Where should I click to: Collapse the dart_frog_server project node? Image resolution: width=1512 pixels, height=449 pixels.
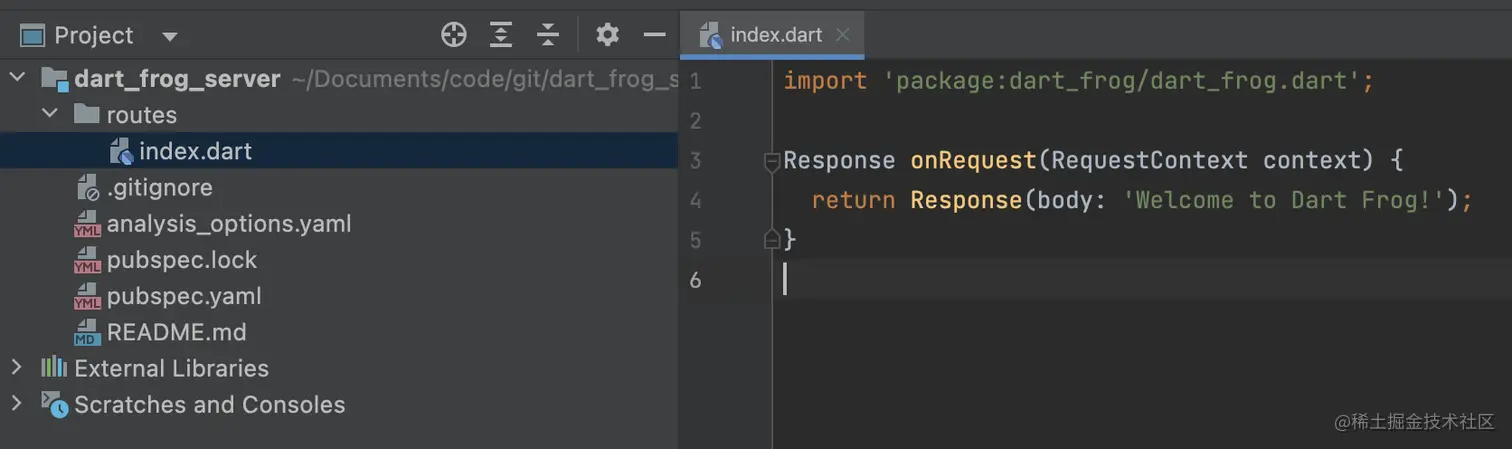pos(16,78)
